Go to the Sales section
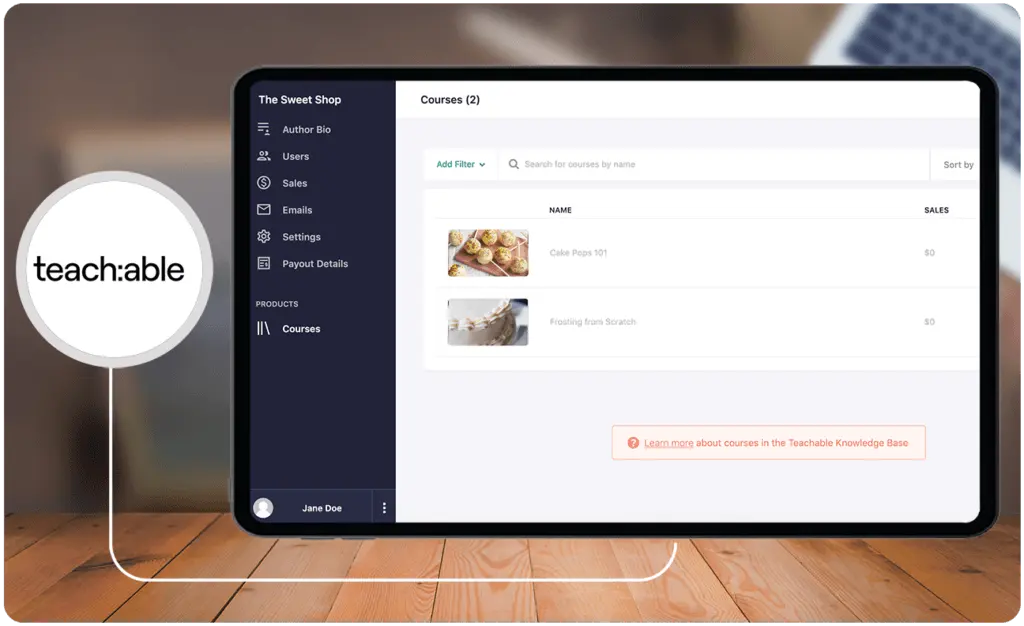Viewport: 1024px width, 626px height. 295,183
